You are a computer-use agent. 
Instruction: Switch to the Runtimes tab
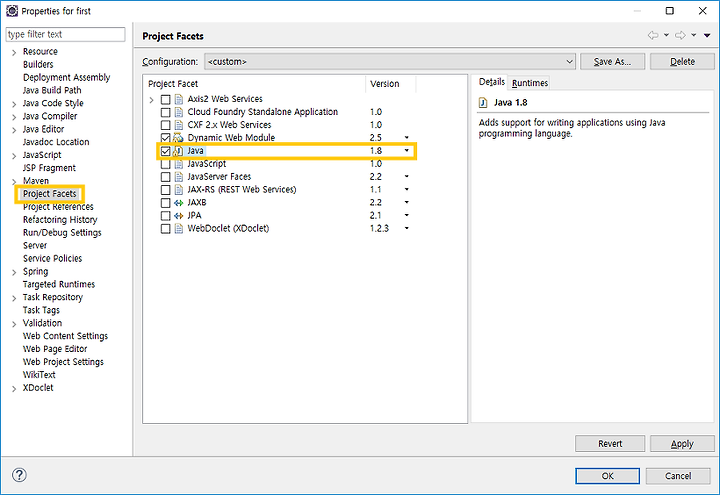click(529, 83)
